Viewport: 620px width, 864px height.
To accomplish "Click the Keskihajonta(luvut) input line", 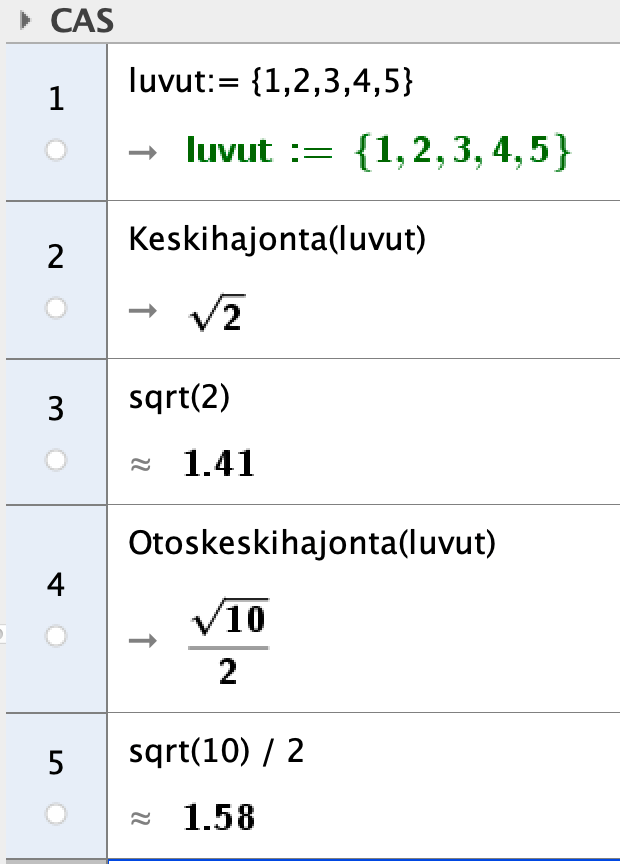I will pos(269,241).
